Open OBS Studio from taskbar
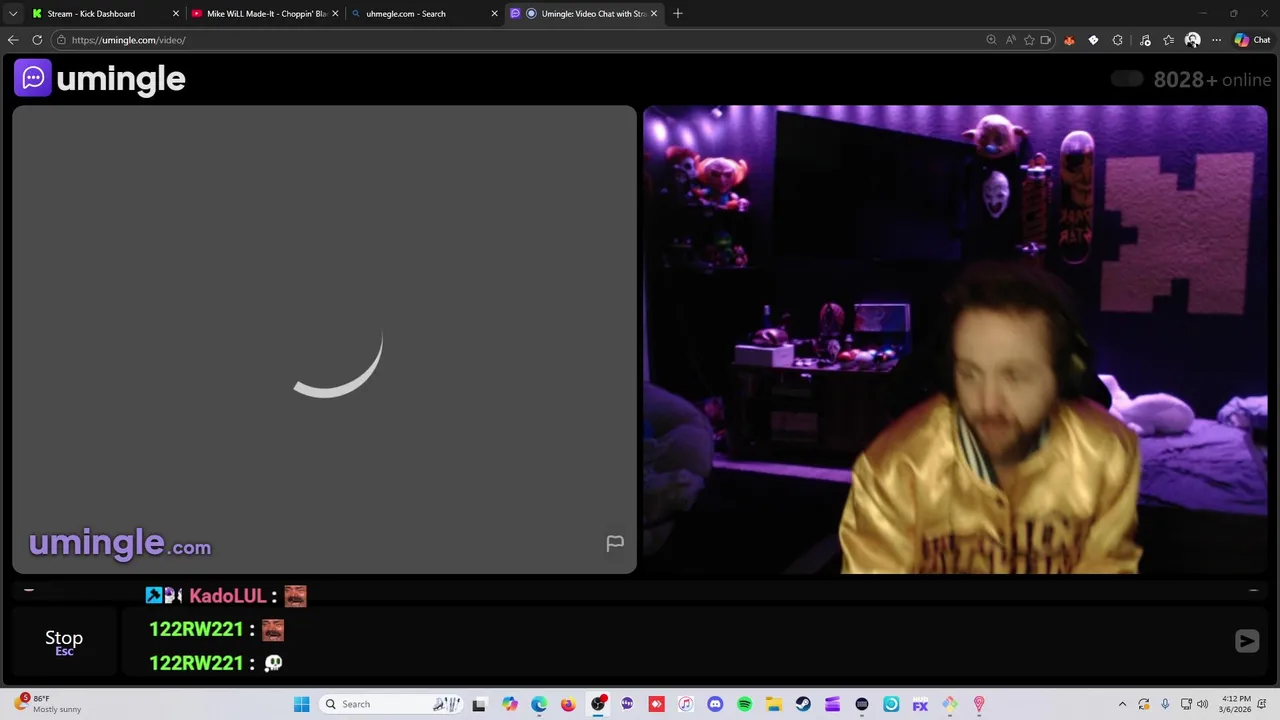This screenshot has width=1280, height=720. click(598, 704)
